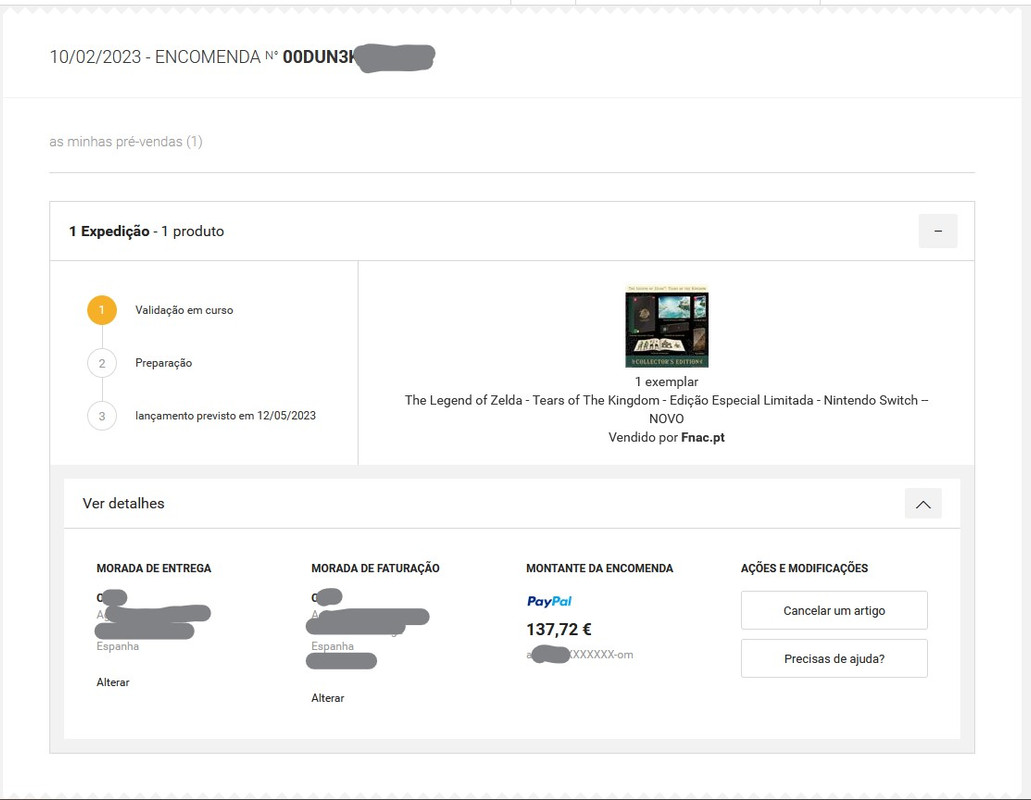Click the MORADA DE ENTREGA heading
The image size is (1031, 800).
click(x=154, y=568)
